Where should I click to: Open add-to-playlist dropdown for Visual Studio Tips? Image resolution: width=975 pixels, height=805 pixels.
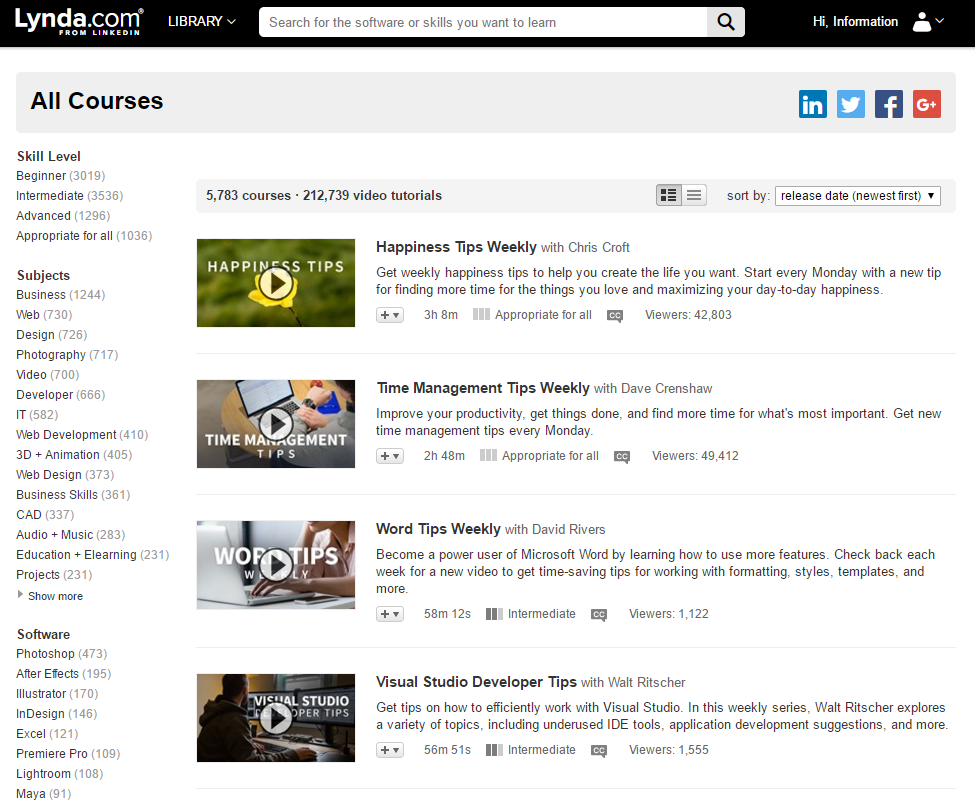tap(390, 750)
